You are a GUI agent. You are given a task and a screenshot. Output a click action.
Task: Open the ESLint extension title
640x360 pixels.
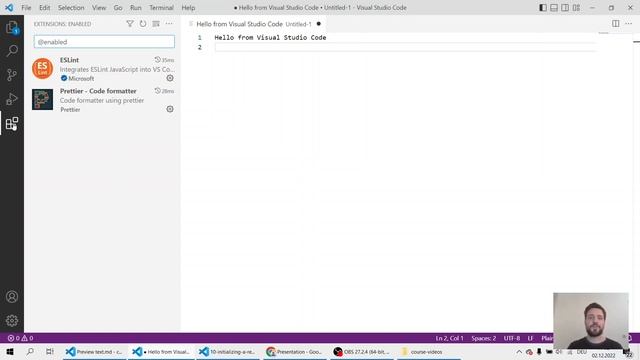[69, 60]
